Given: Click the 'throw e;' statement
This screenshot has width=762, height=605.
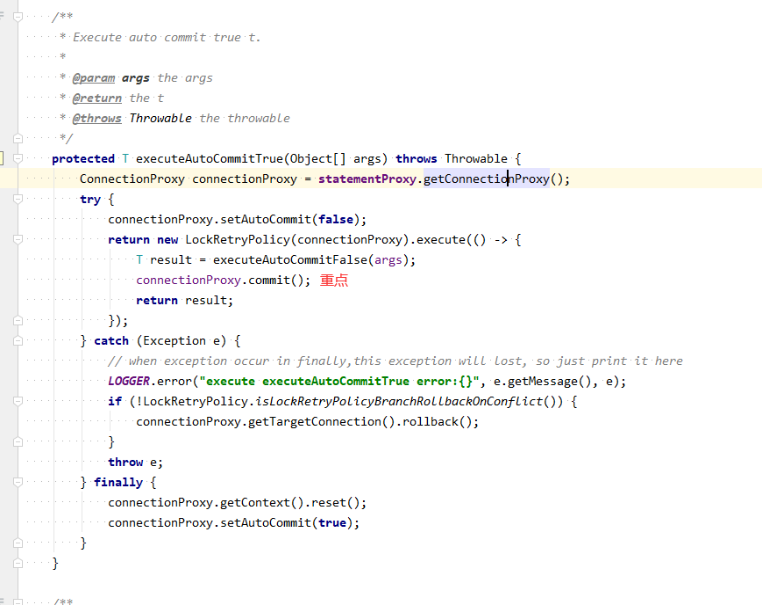Looking at the screenshot, I should pos(136,462).
